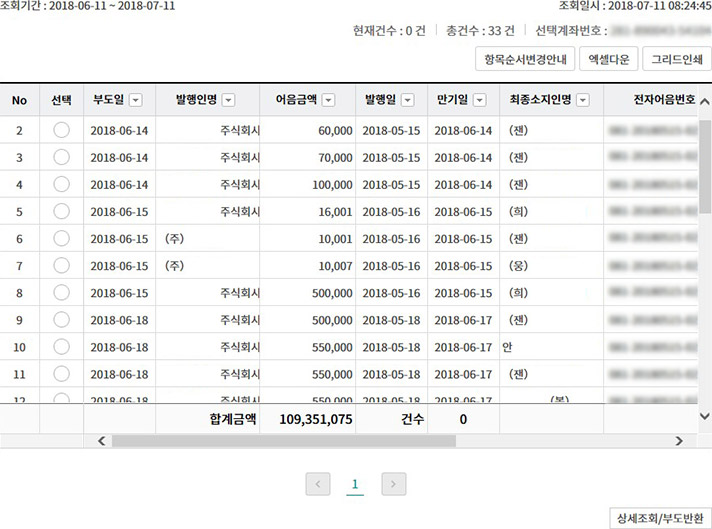Click horizontal scrollbar left arrow
The width and height of the screenshot is (712, 529).
tap(101, 440)
